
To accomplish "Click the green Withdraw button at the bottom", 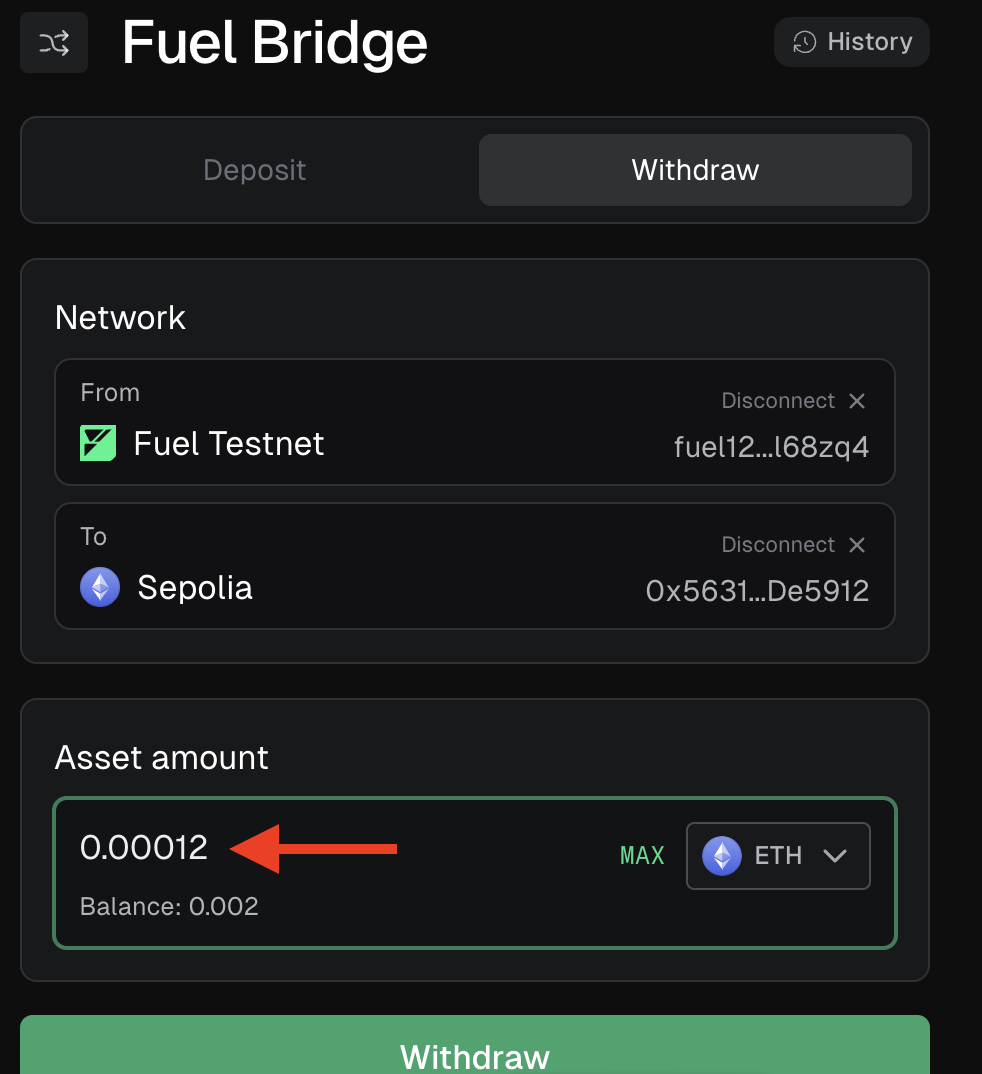I will [x=475, y=1045].
